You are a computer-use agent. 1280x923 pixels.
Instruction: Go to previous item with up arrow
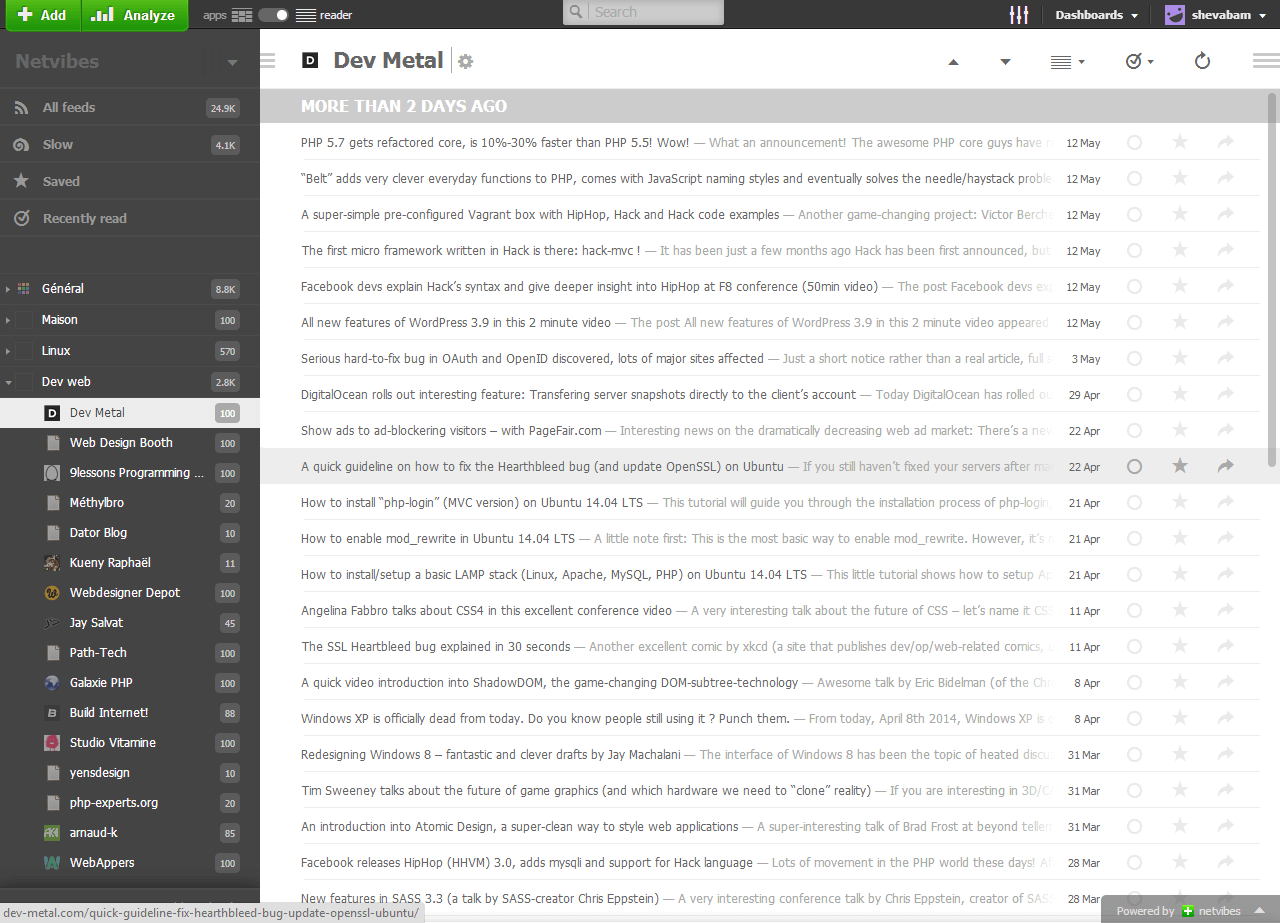tap(953, 62)
